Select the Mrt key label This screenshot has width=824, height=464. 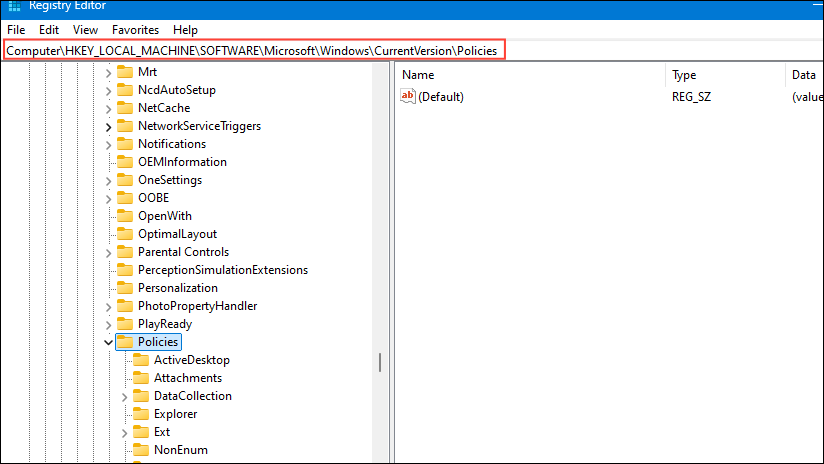[147, 71]
